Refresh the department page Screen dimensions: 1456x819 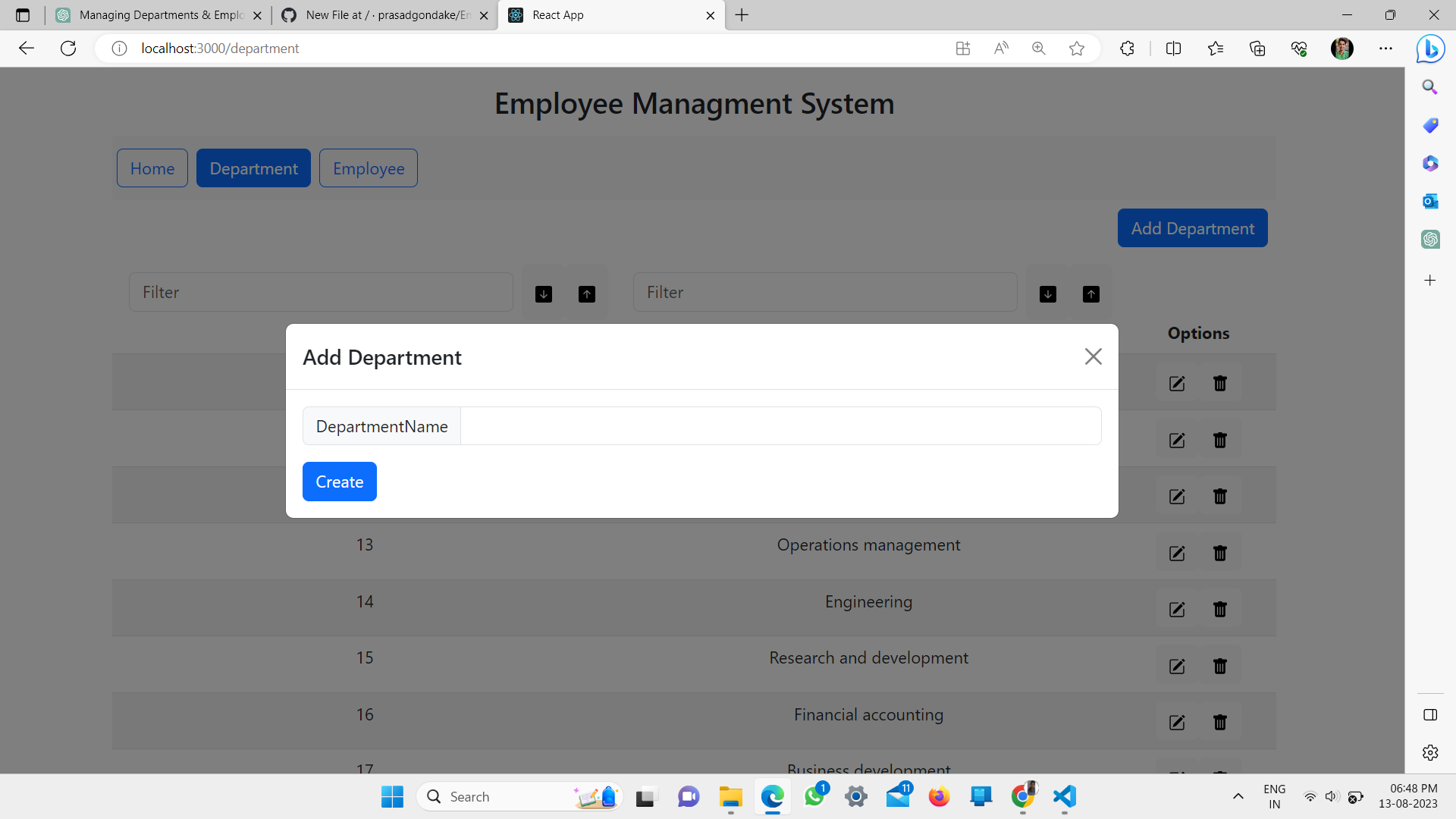68,48
